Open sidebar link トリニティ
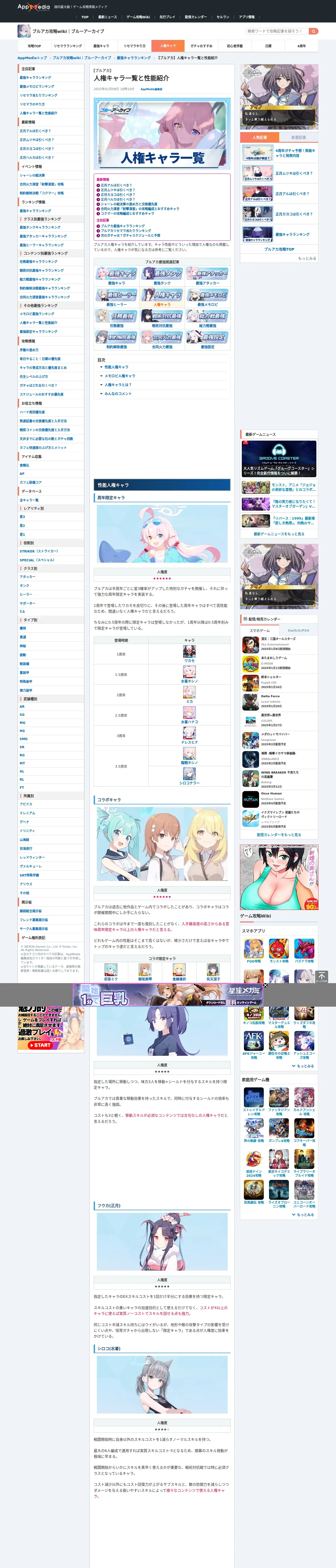Image resolution: width=336 pixels, height=1568 pixels. pyautogui.click(x=27, y=830)
